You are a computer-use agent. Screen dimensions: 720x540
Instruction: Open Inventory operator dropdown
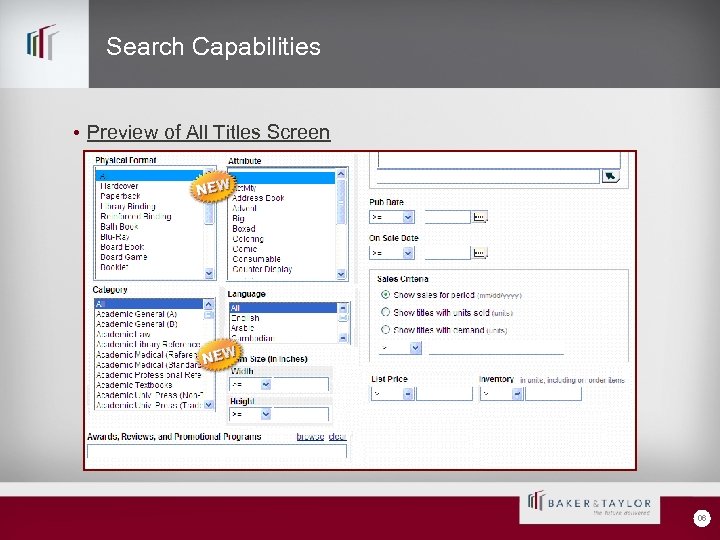point(517,394)
